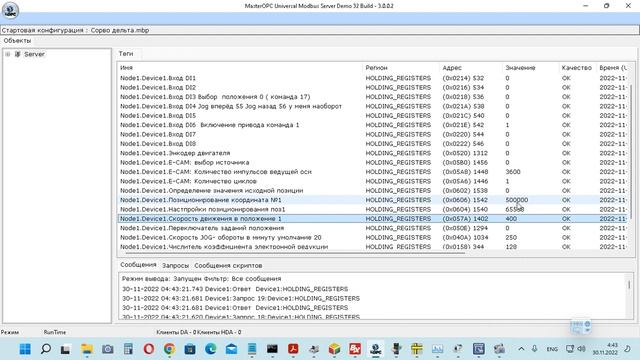Screen dimensions: 640x360
Task: Select row Node1.Device1.Вход DI7
Action: coord(373,134)
